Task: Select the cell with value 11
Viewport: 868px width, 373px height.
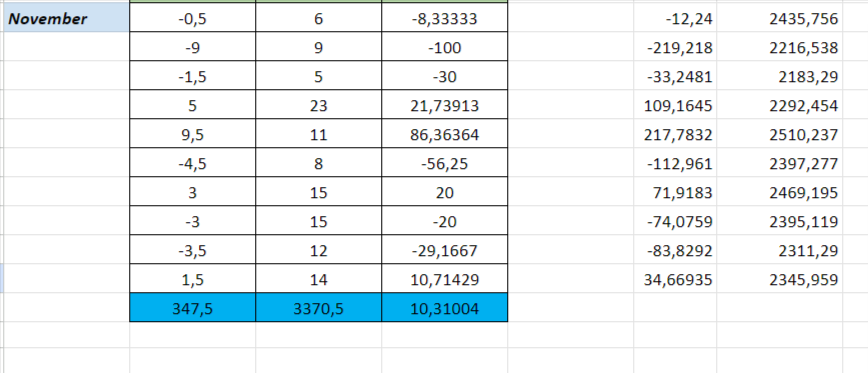Action: point(318,134)
